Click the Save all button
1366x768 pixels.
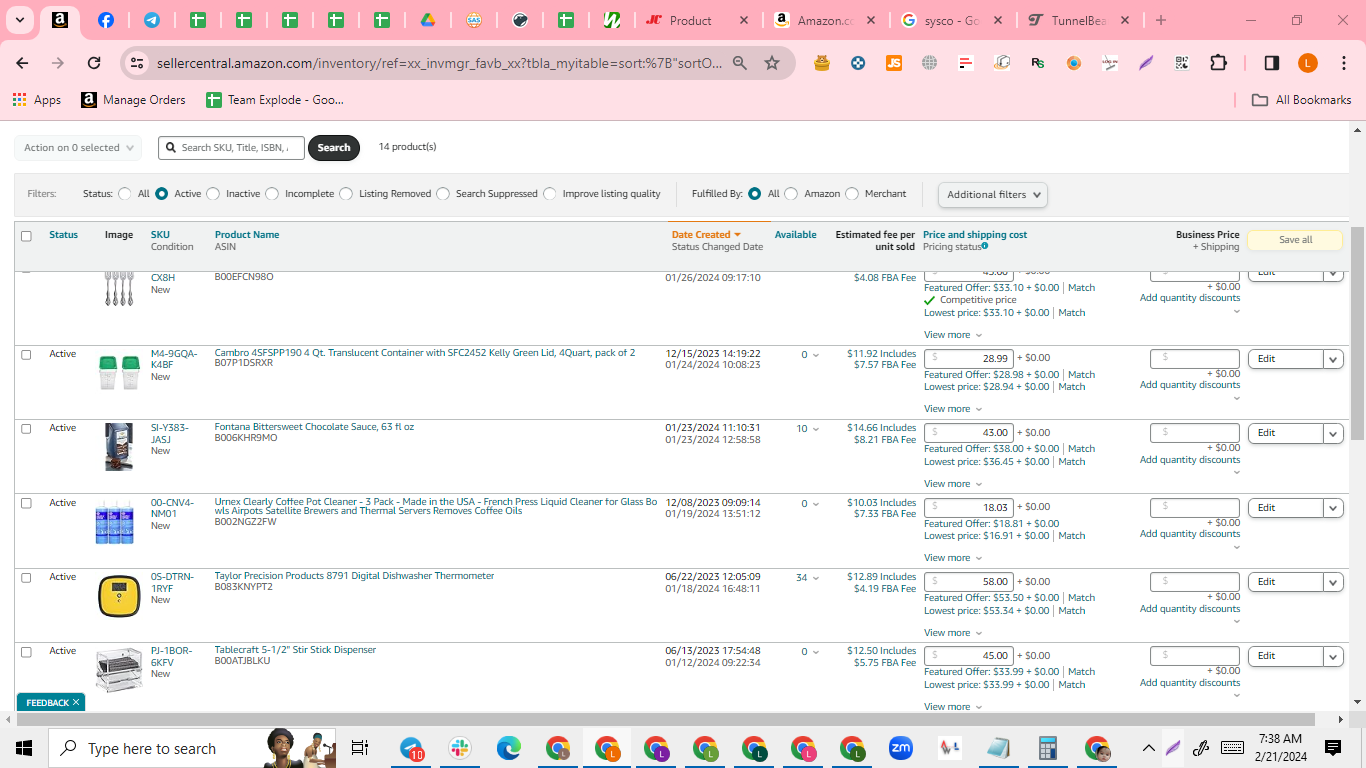(x=1295, y=240)
